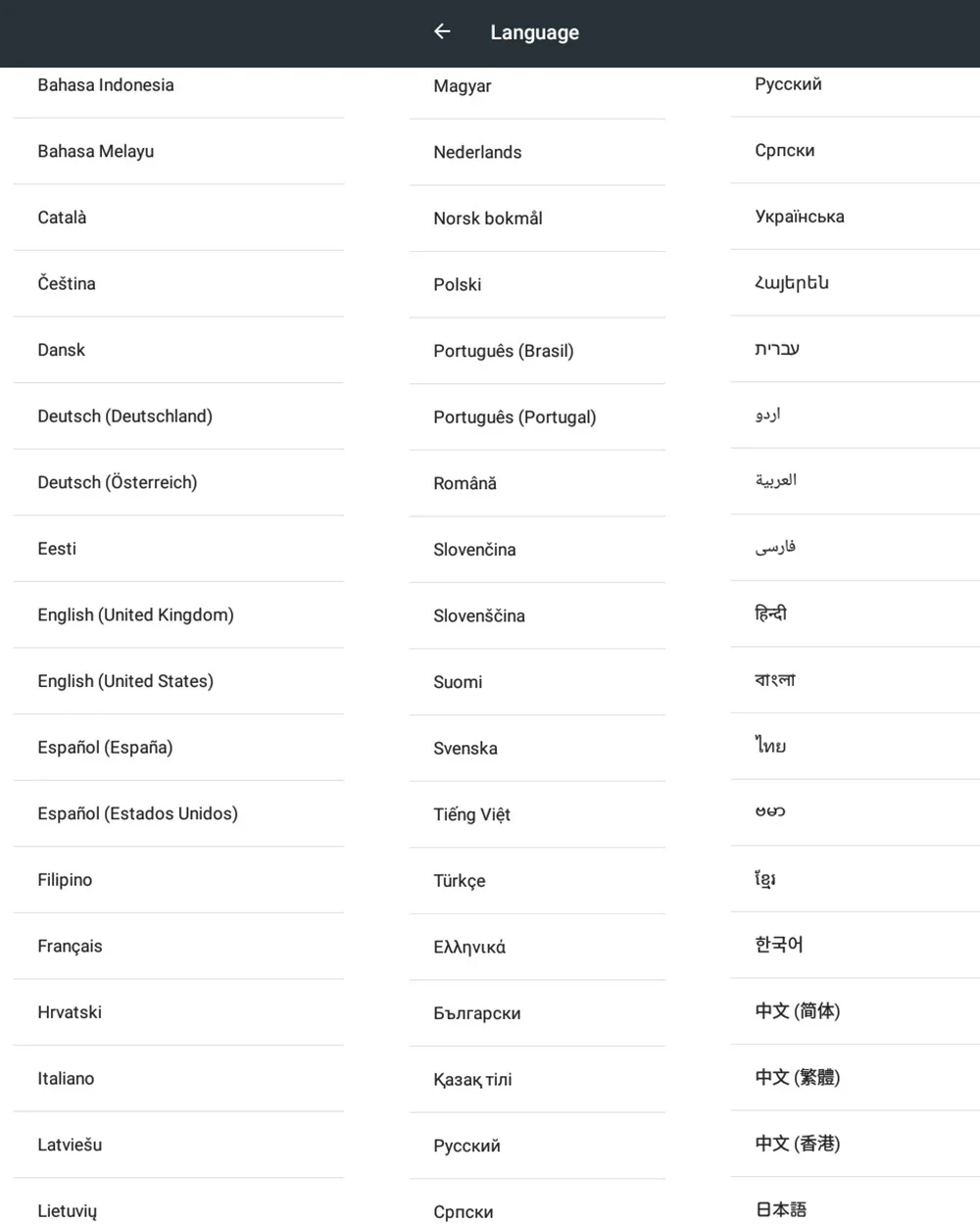This screenshot has width=980, height=1224.
Task: Select English (United States) language
Action: tap(178, 681)
